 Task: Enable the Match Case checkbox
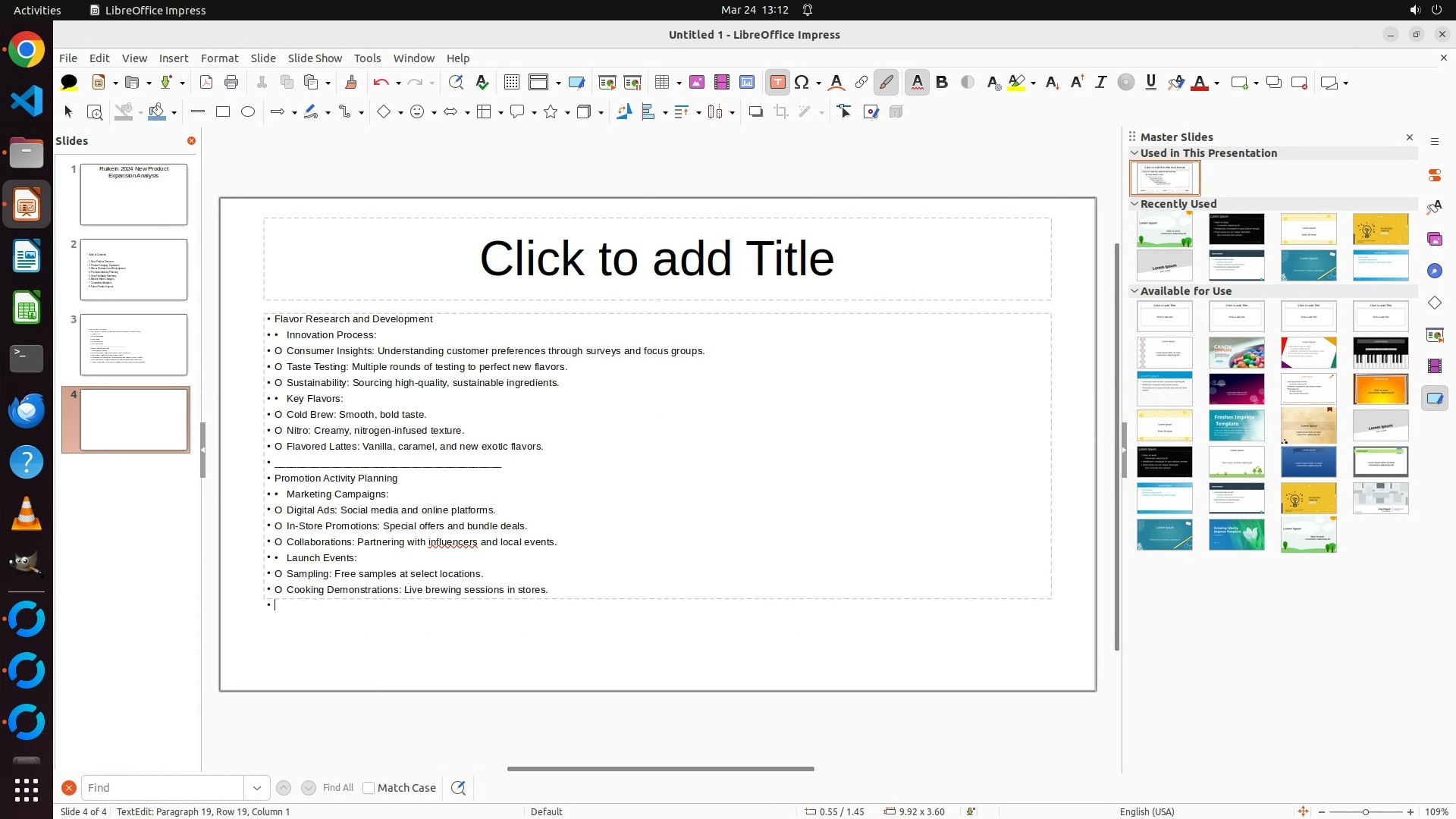(369, 788)
